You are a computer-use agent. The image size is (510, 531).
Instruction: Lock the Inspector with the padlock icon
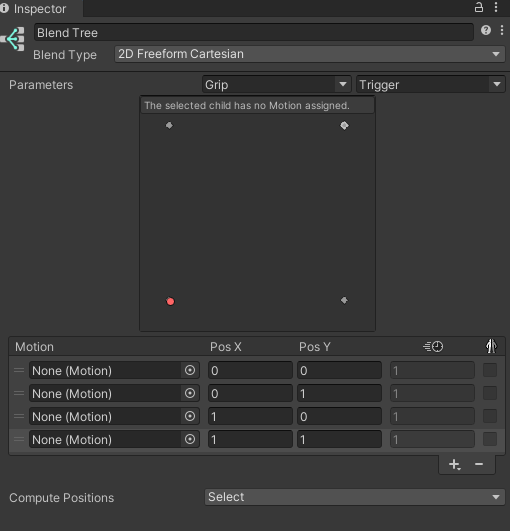point(479,7)
